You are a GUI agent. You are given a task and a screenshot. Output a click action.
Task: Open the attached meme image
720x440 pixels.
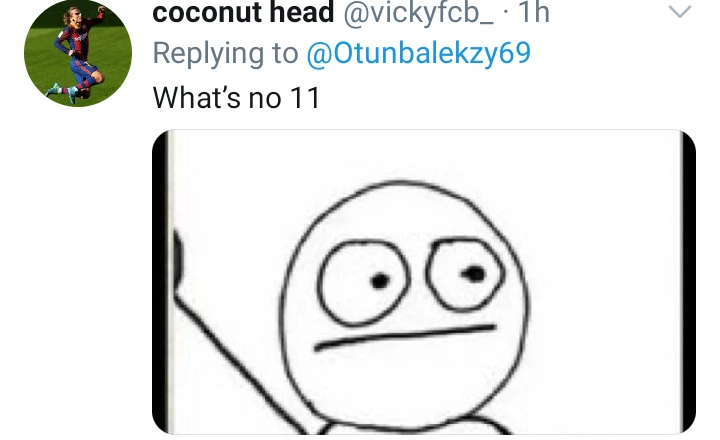click(424, 282)
